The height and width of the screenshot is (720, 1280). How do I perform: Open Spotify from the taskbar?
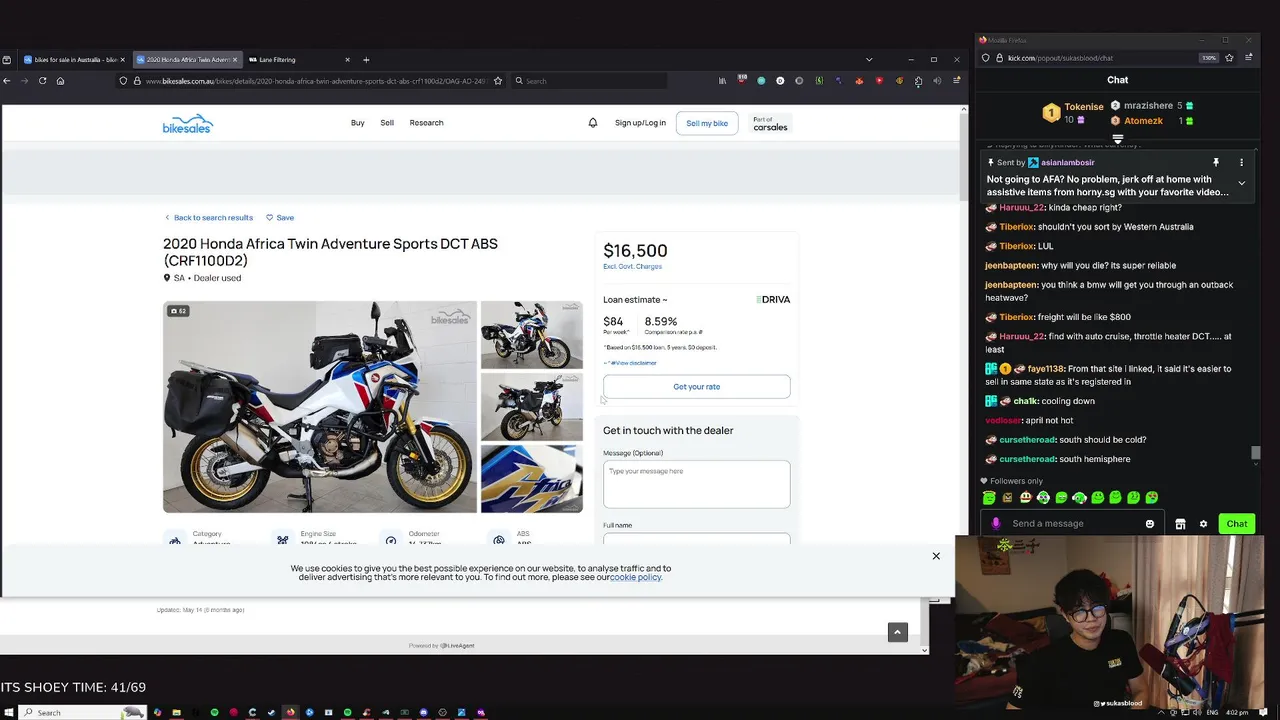click(x=214, y=712)
